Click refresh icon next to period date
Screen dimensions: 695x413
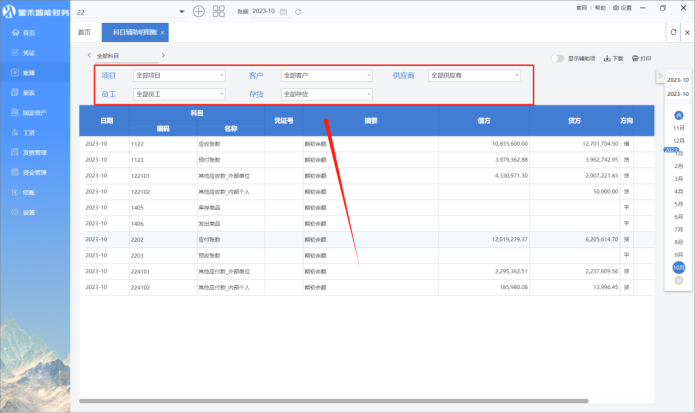click(x=298, y=11)
